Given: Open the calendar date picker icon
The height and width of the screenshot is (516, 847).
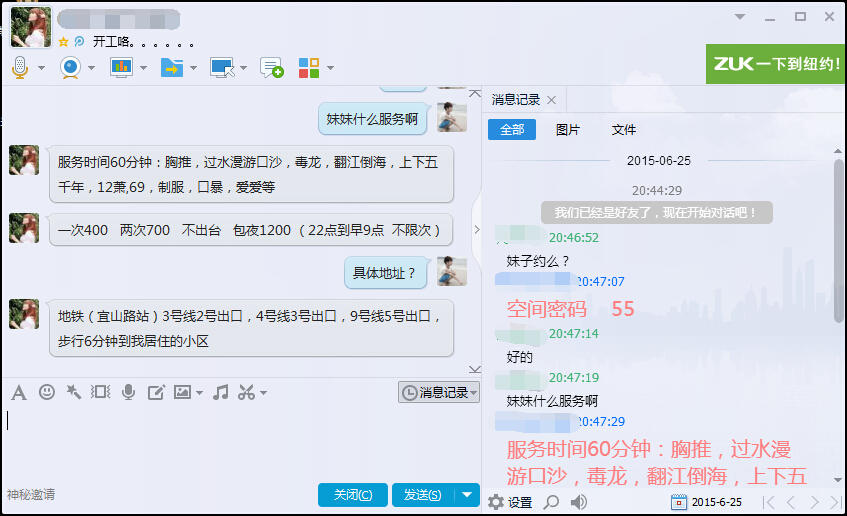Looking at the screenshot, I should (x=678, y=502).
